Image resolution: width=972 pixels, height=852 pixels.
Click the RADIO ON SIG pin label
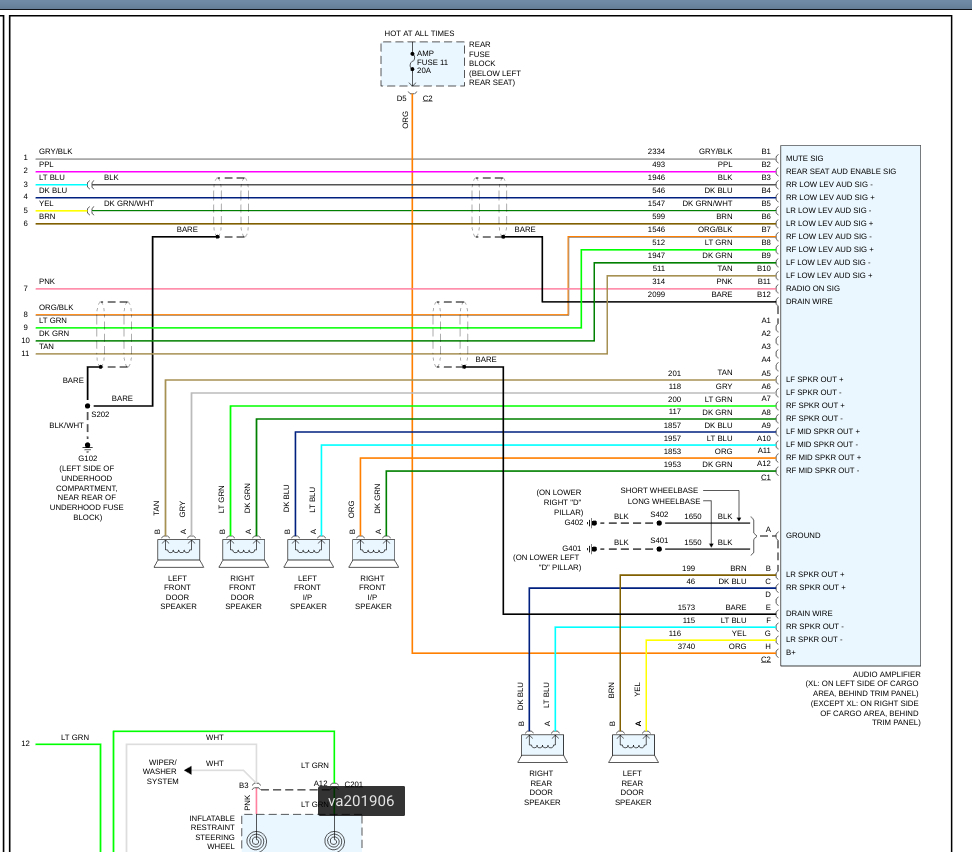[812, 288]
